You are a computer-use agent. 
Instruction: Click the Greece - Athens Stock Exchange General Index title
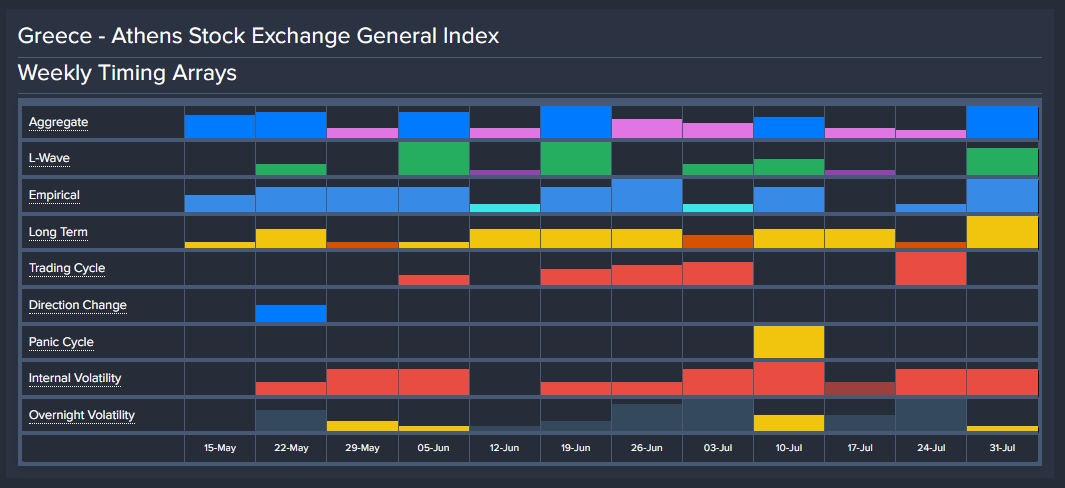(258, 36)
